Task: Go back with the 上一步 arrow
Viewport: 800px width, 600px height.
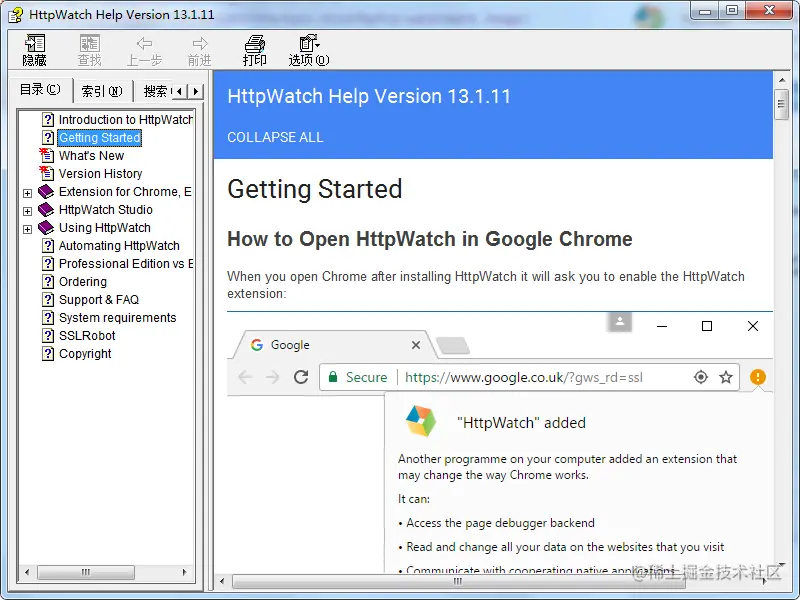Action: [144, 51]
